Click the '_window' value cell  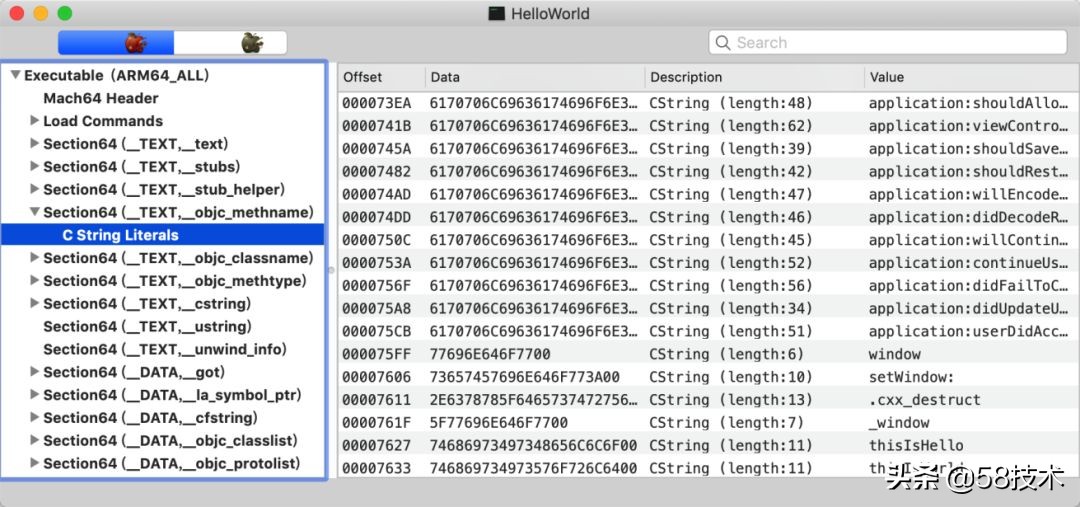(x=899, y=422)
